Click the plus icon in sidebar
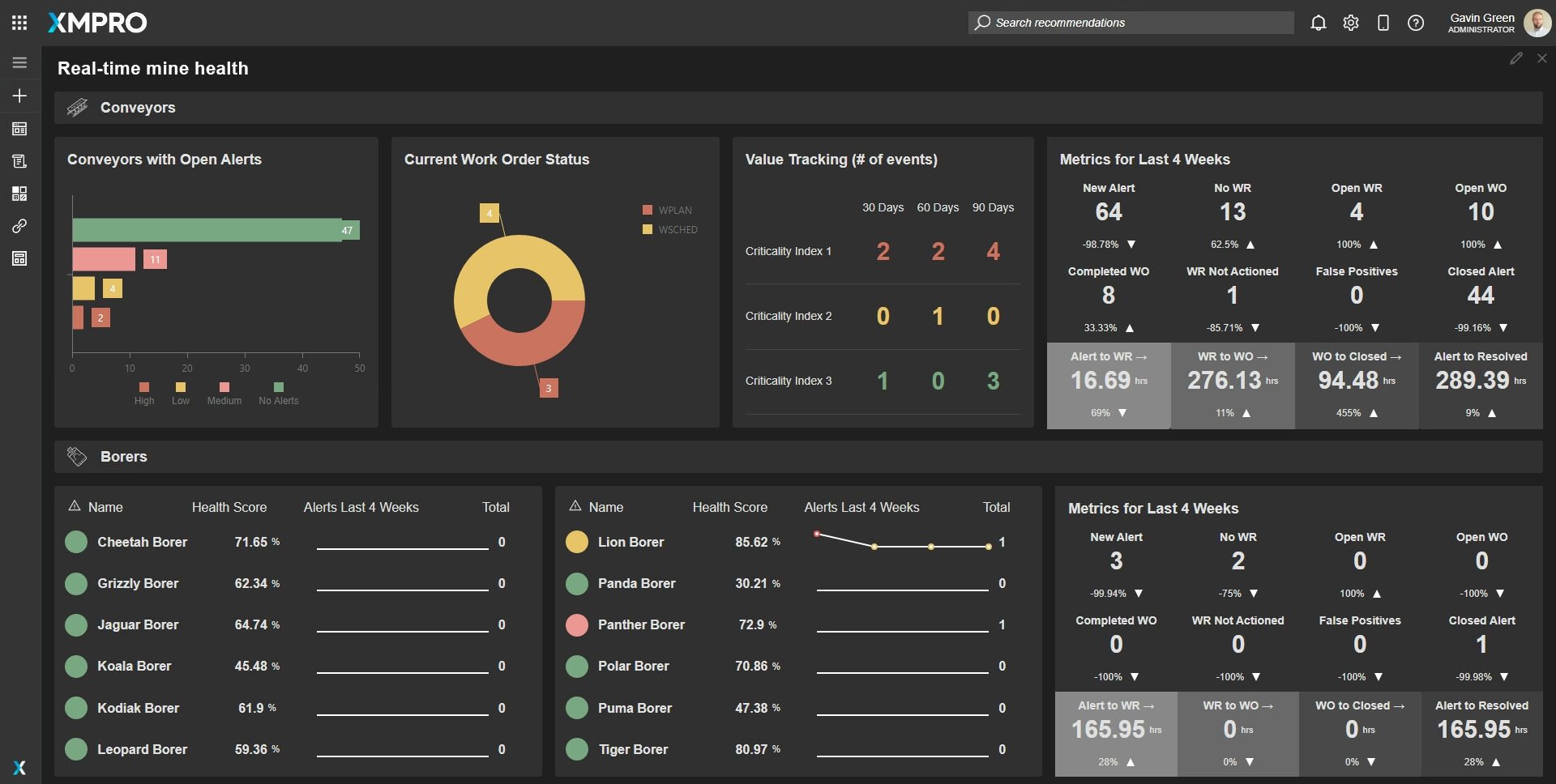The image size is (1556, 784). coord(19,96)
